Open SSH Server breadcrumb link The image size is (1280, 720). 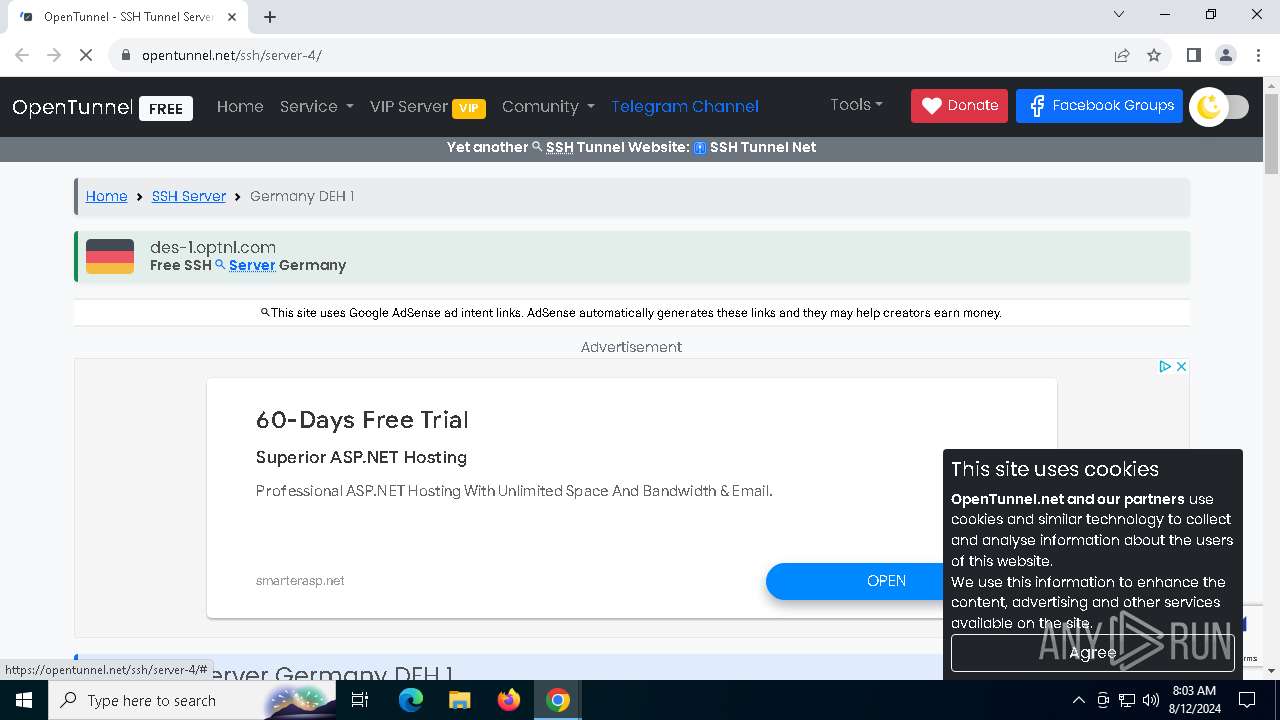click(x=189, y=196)
